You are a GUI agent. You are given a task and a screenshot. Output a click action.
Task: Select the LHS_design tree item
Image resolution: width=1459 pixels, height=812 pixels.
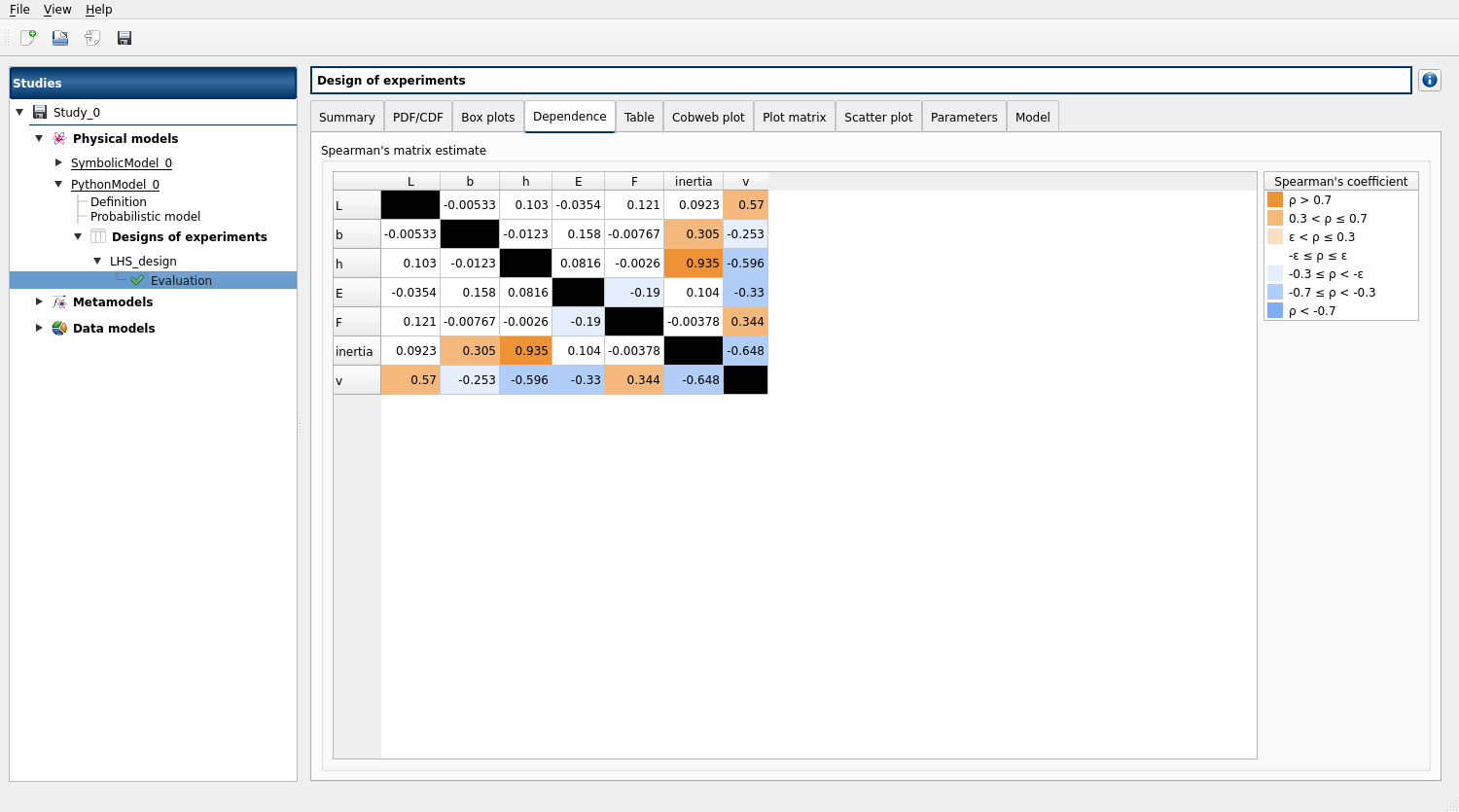pyautogui.click(x=143, y=261)
